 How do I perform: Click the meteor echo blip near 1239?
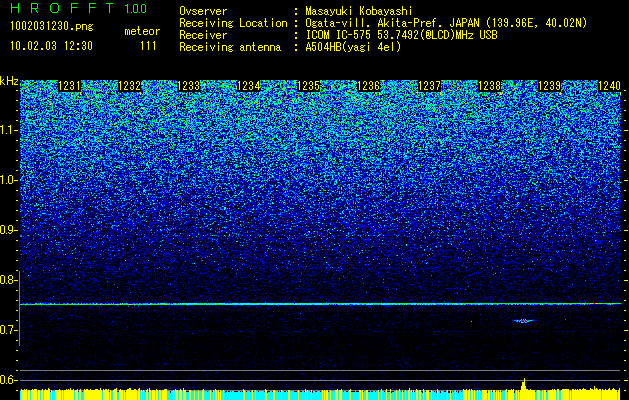(523, 321)
